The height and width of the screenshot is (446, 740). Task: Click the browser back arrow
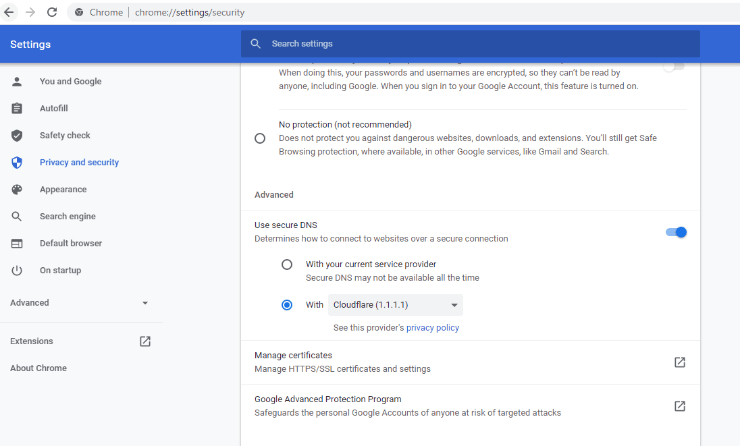tap(9, 12)
